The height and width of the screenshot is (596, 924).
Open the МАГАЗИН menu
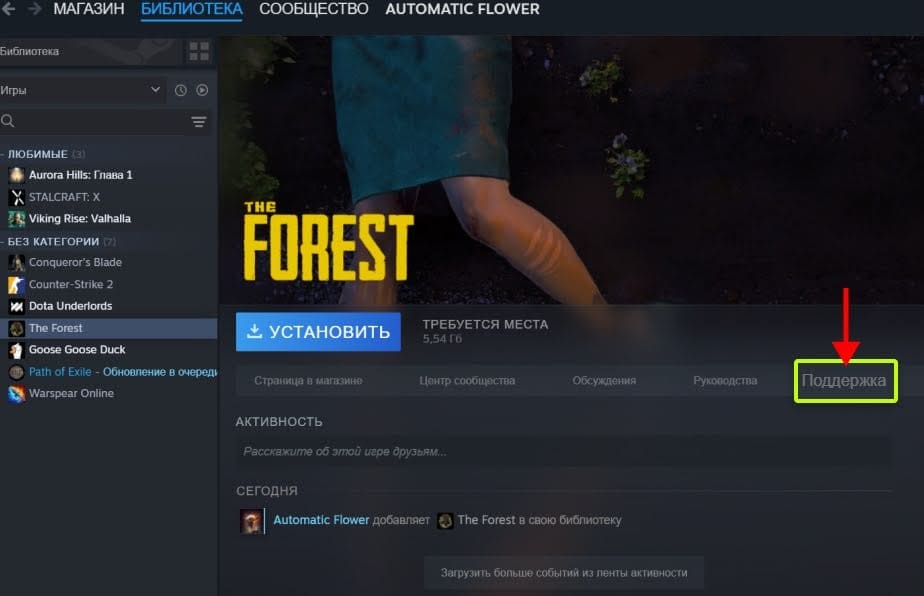point(88,9)
